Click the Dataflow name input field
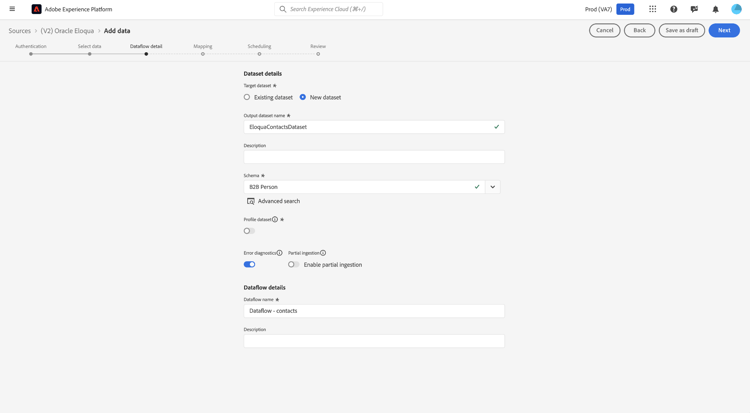The image size is (750, 413). click(374, 311)
